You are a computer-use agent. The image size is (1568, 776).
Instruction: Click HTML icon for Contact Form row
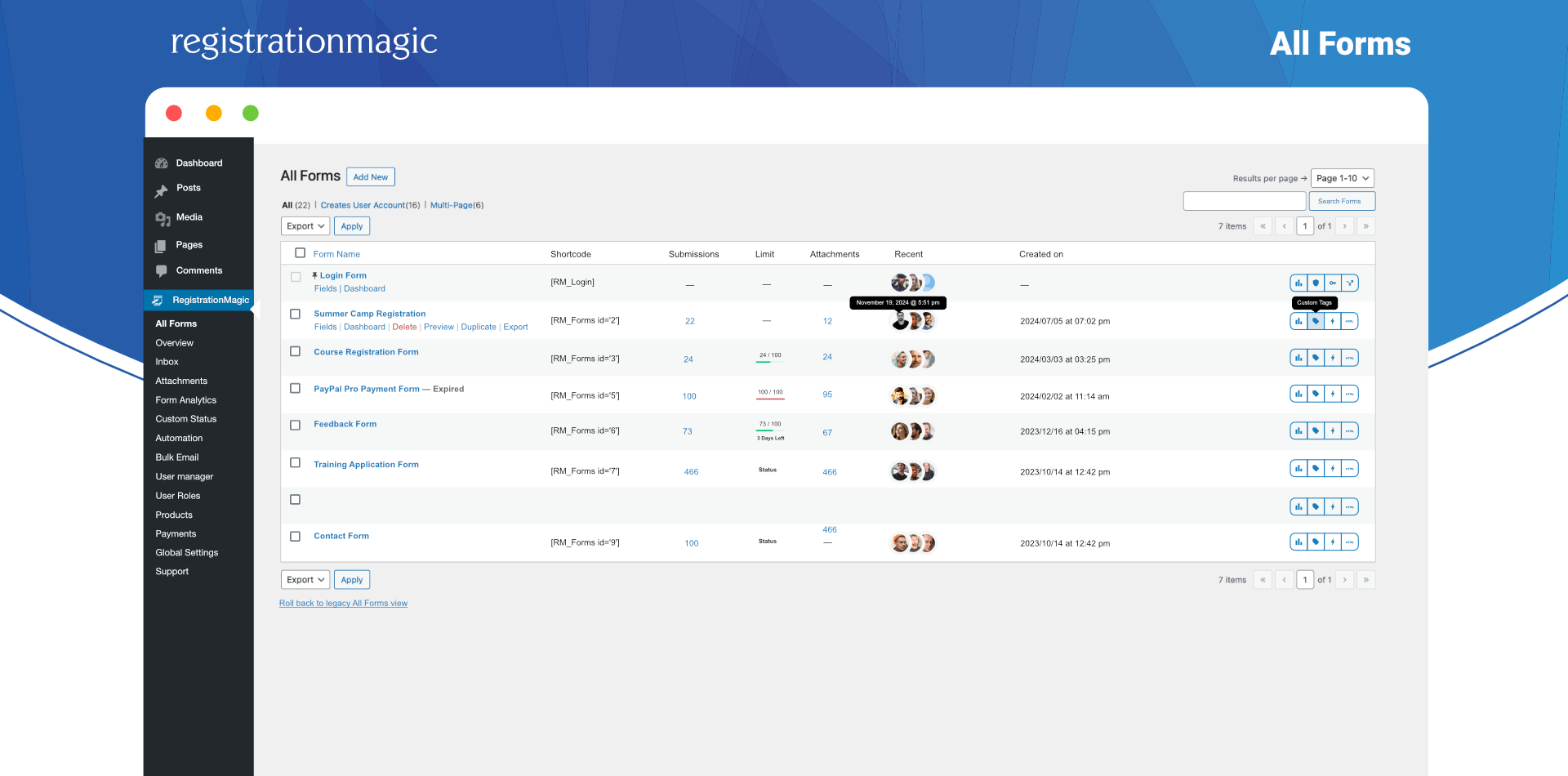coord(1350,542)
